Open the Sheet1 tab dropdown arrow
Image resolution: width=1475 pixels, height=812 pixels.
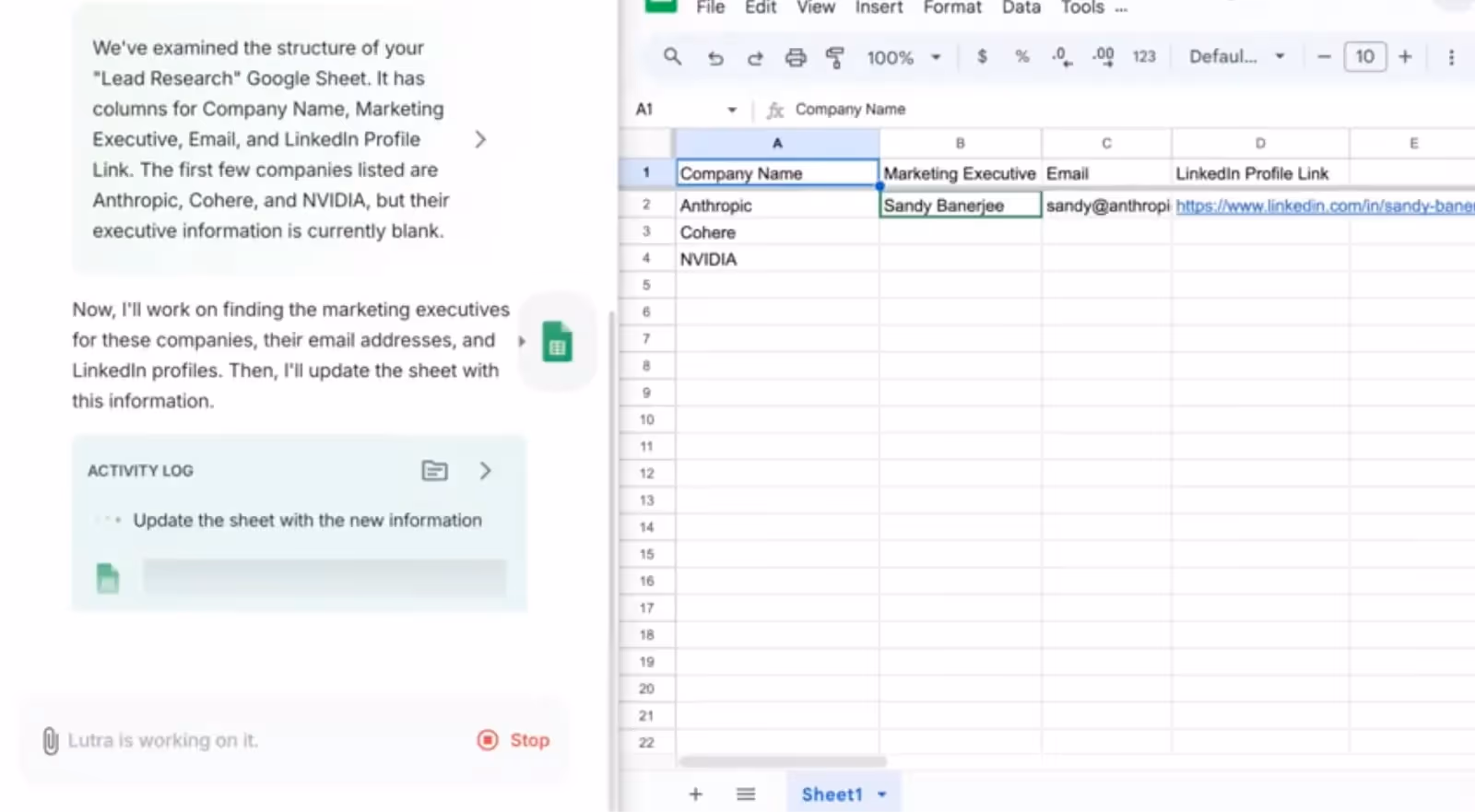[882, 794]
